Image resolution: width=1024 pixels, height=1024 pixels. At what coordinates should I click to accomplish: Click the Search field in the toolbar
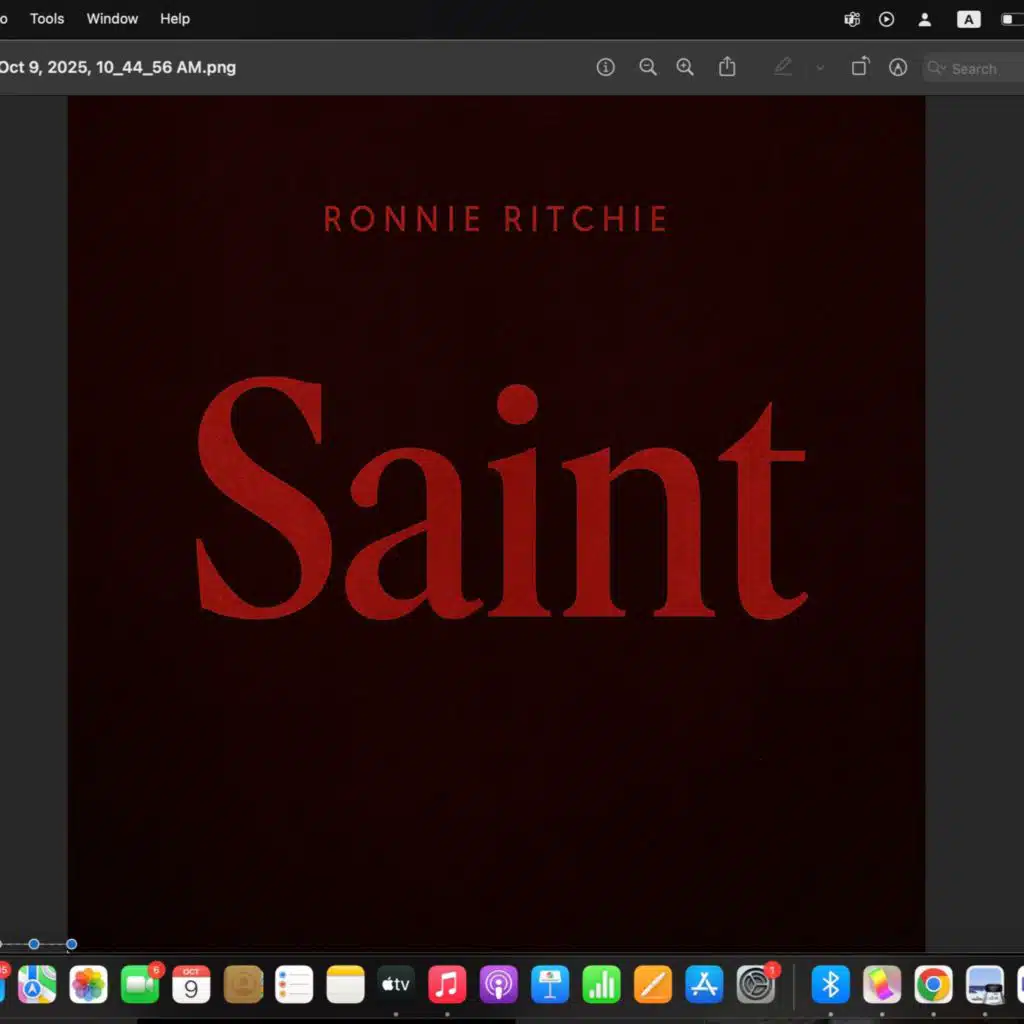coord(975,68)
